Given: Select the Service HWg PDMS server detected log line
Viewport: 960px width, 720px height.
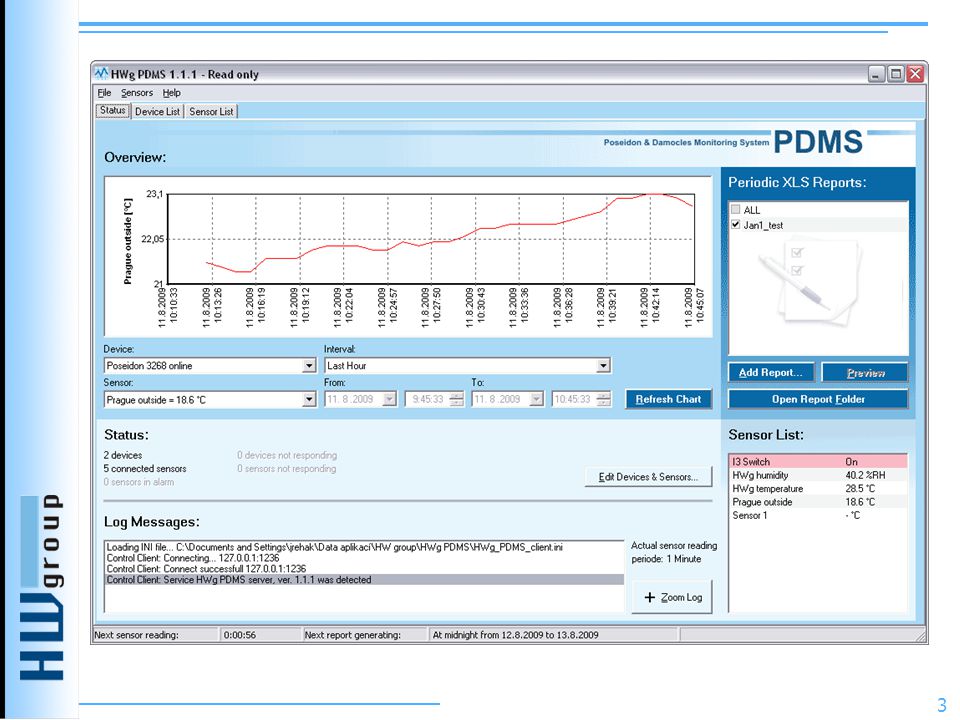Looking at the screenshot, I should tap(364, 580).
